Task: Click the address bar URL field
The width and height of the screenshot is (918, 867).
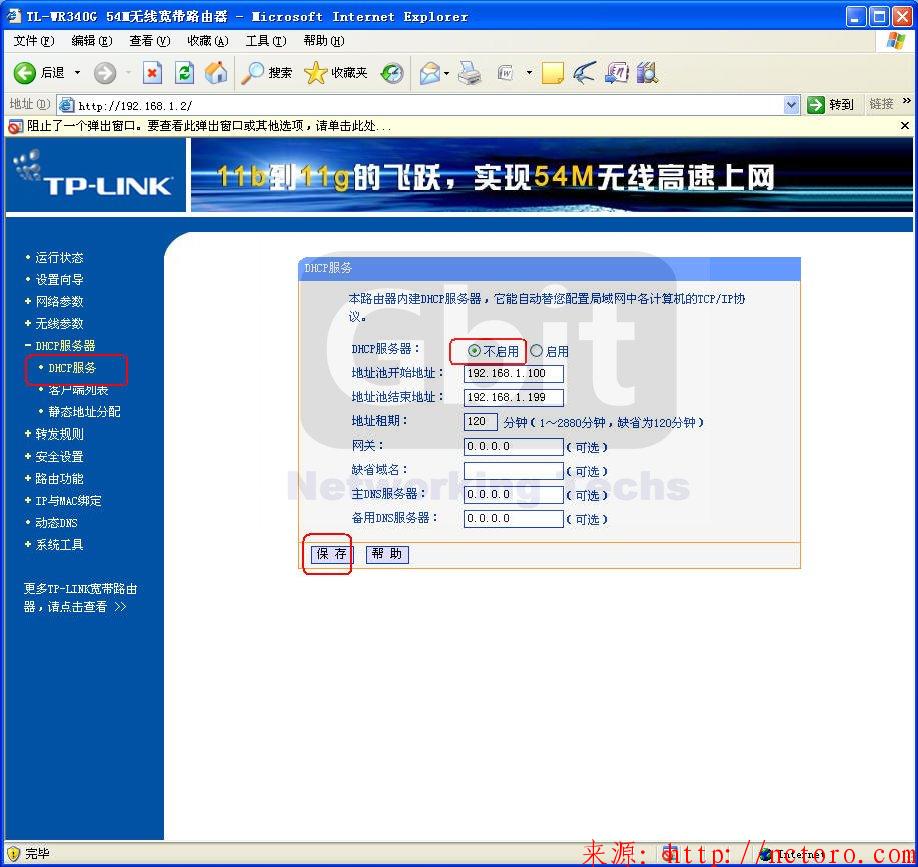Action: coord(430,105)
